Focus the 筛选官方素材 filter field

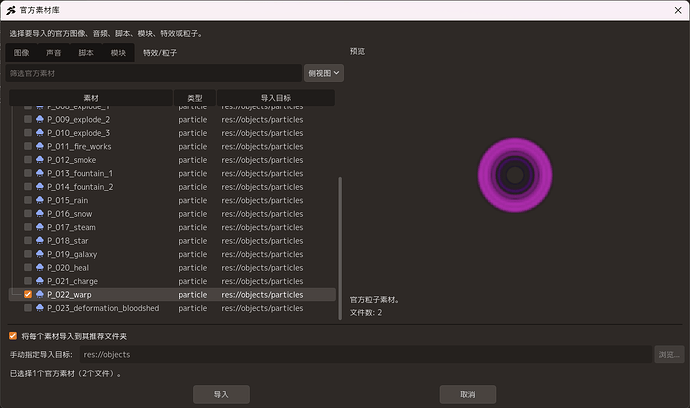154,73
